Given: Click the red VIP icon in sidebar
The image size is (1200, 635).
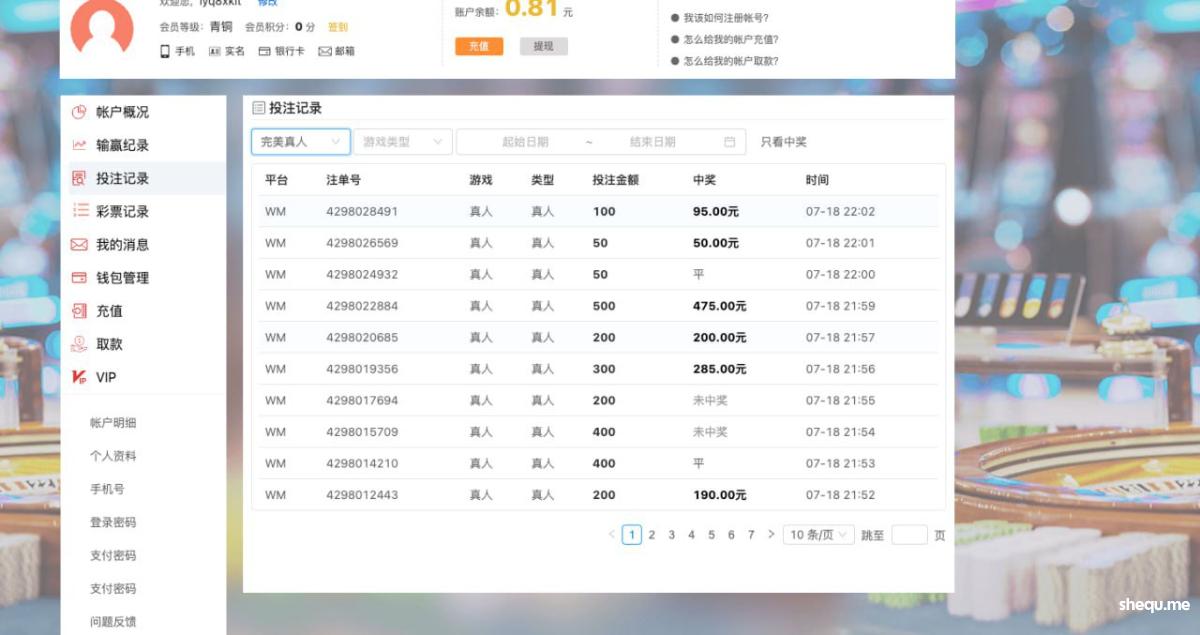Looking at the screenshot, I should click(79, 377).
